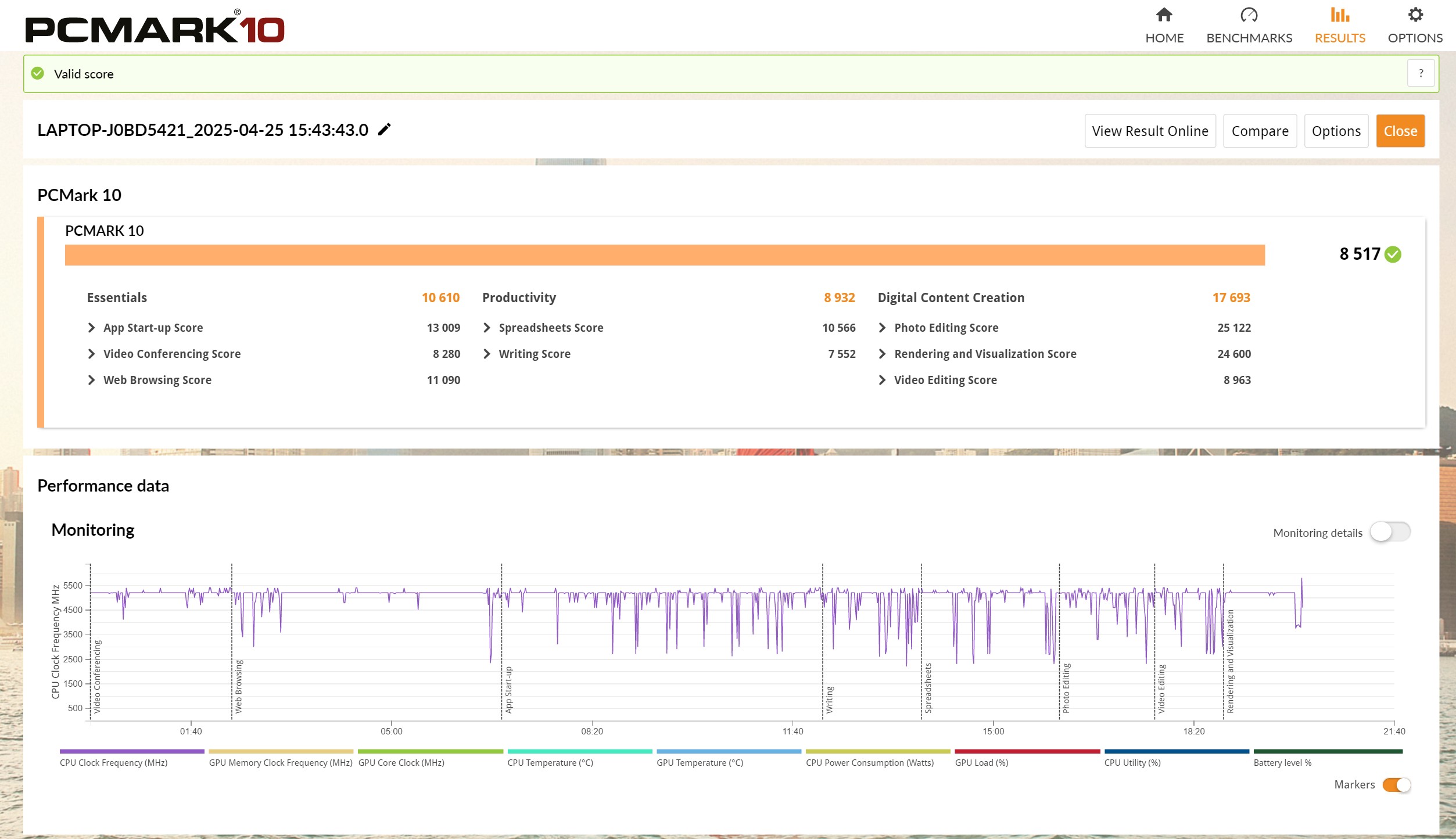Click the pencil icon to rename result
Screen dimensions: 1456x839
(385, 130)
